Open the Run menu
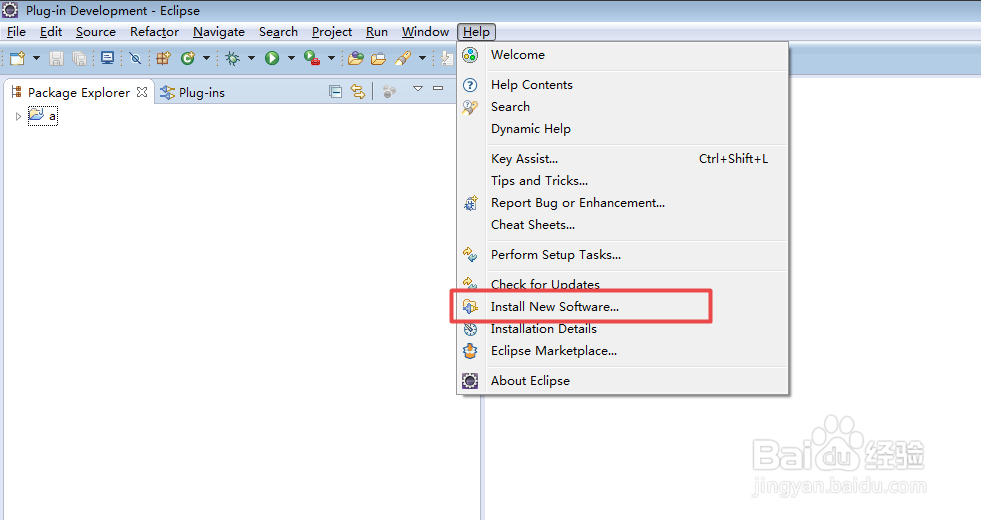The width and height of the screenshot is (981, 520). click(377, 32)
